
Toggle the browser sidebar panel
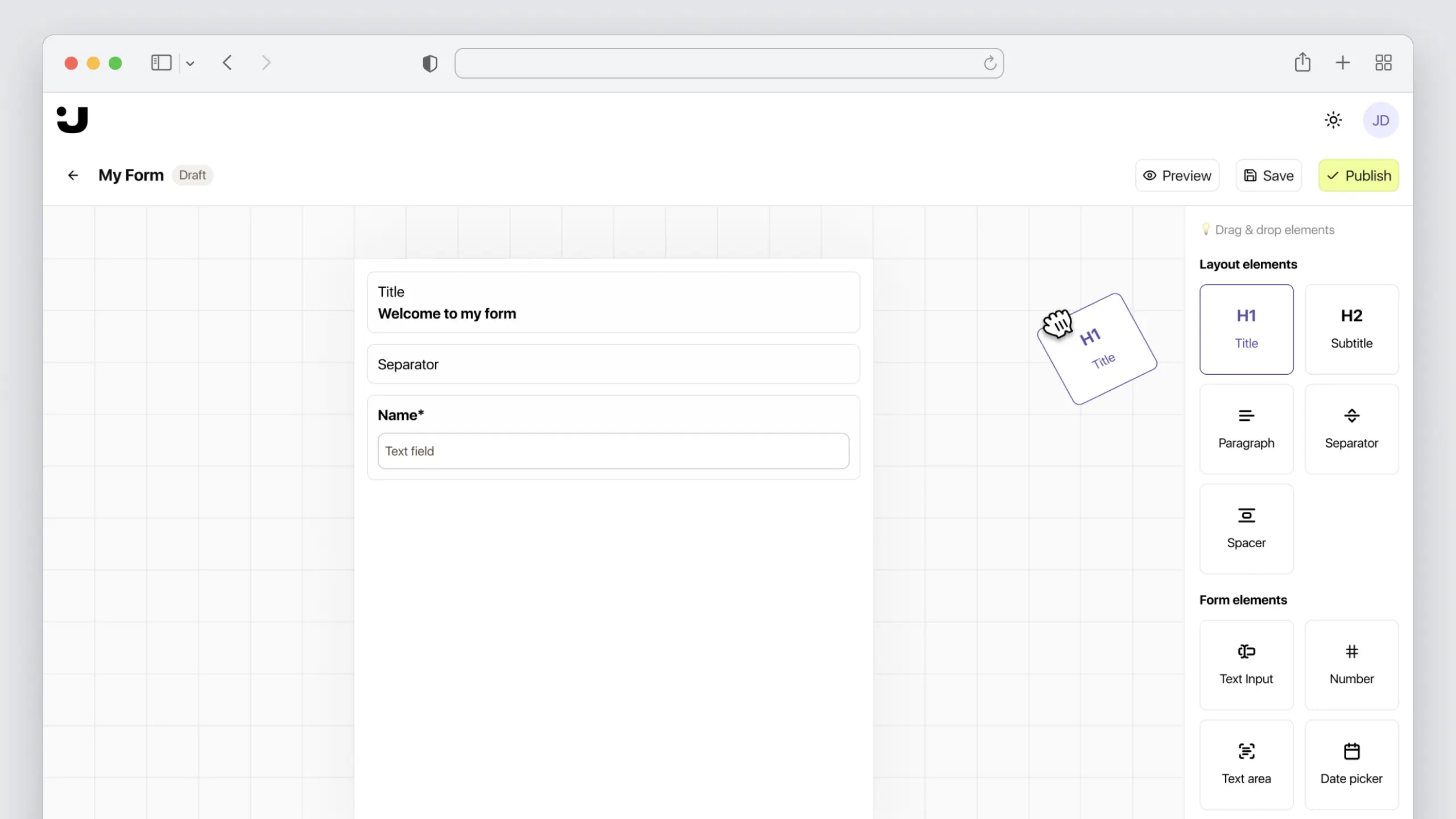pos(161,63)
